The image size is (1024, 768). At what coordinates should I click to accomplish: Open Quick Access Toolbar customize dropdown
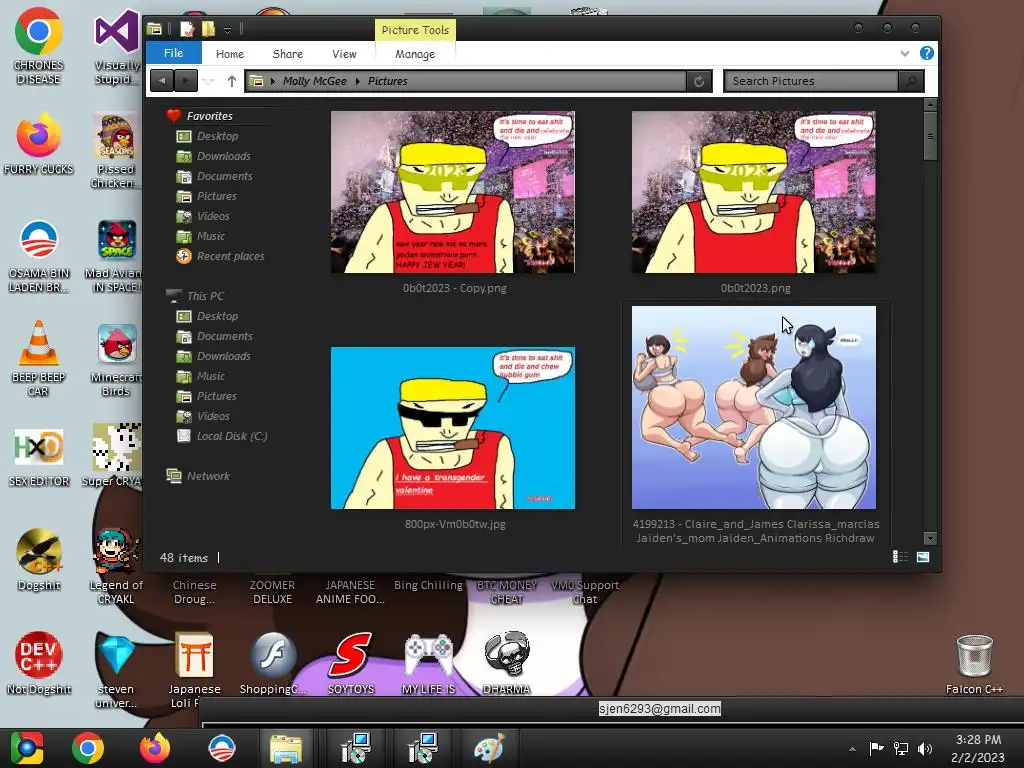(227, 29)
